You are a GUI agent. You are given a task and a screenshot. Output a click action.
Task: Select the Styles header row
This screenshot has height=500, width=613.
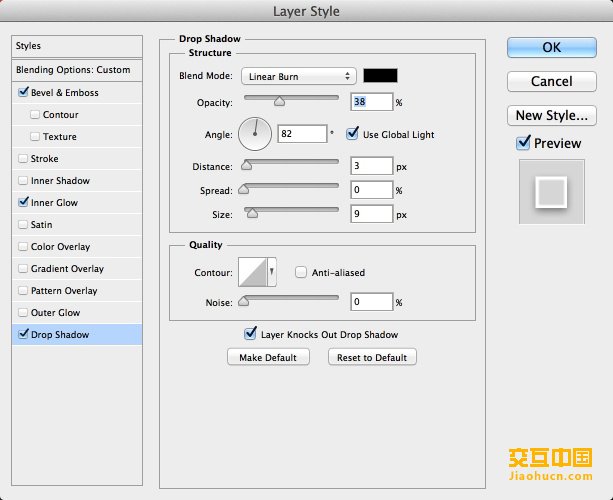click(x=77, y=46)
